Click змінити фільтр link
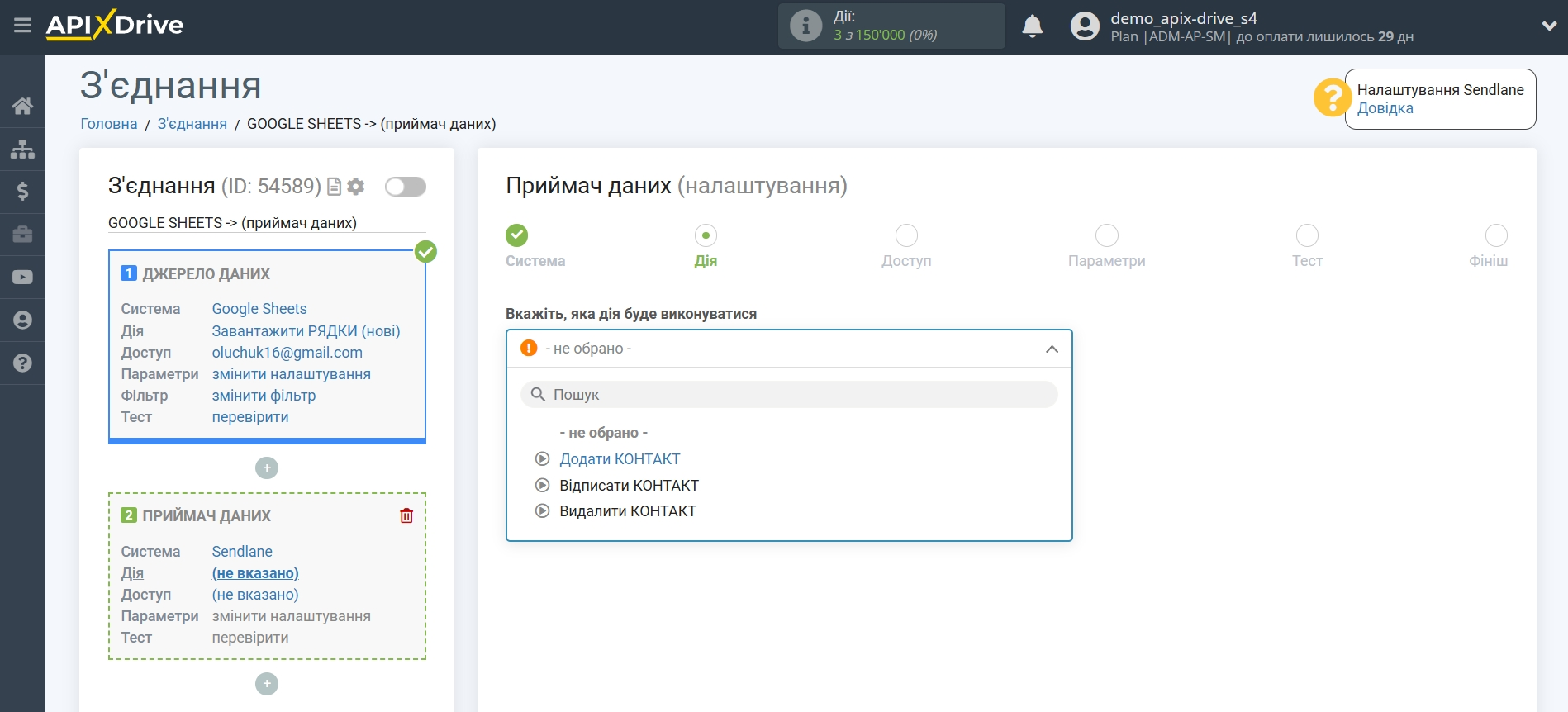The image size is (1568, 712). tap(264, 396)
